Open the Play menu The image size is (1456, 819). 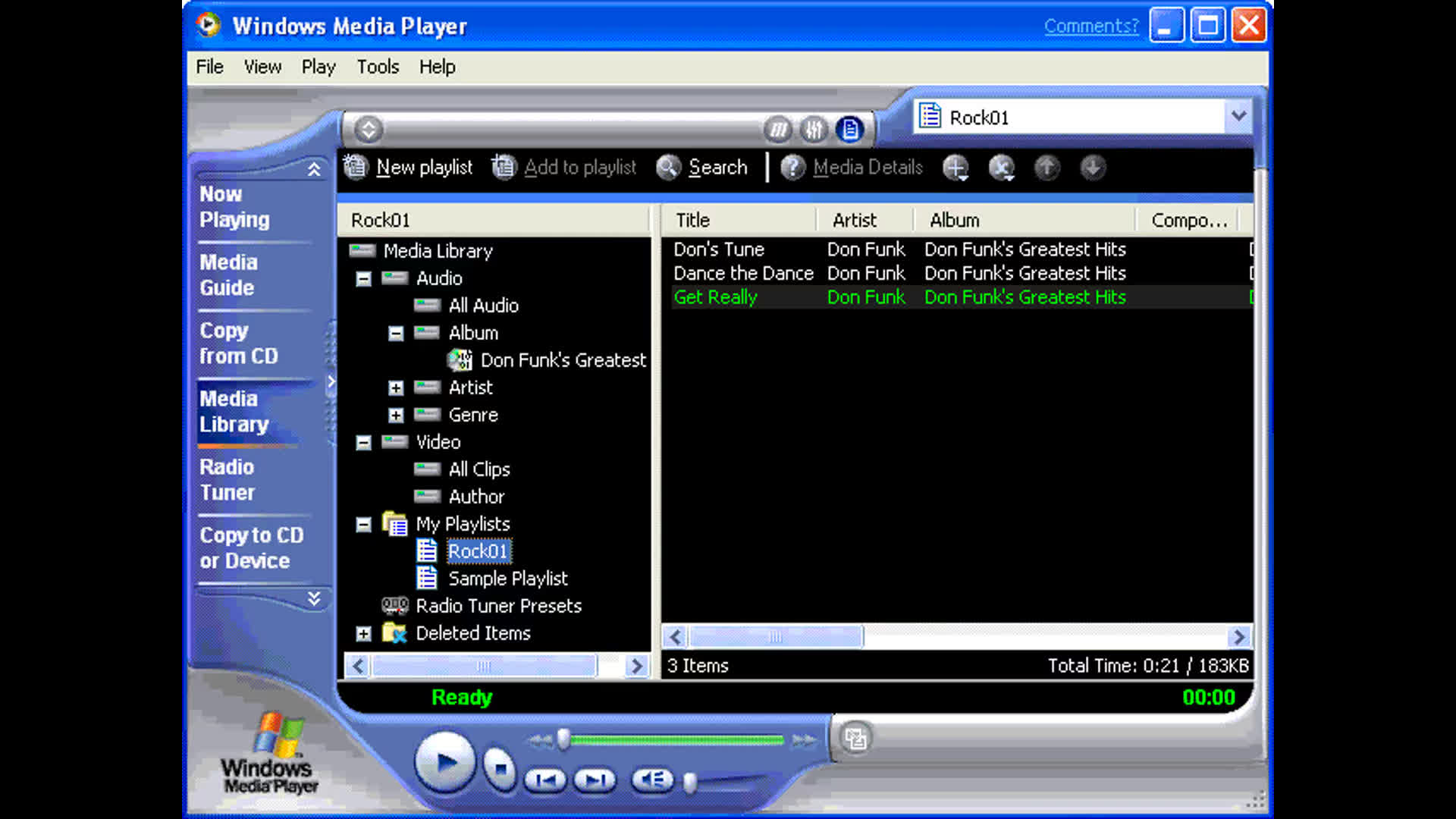(x=318, y=67)
